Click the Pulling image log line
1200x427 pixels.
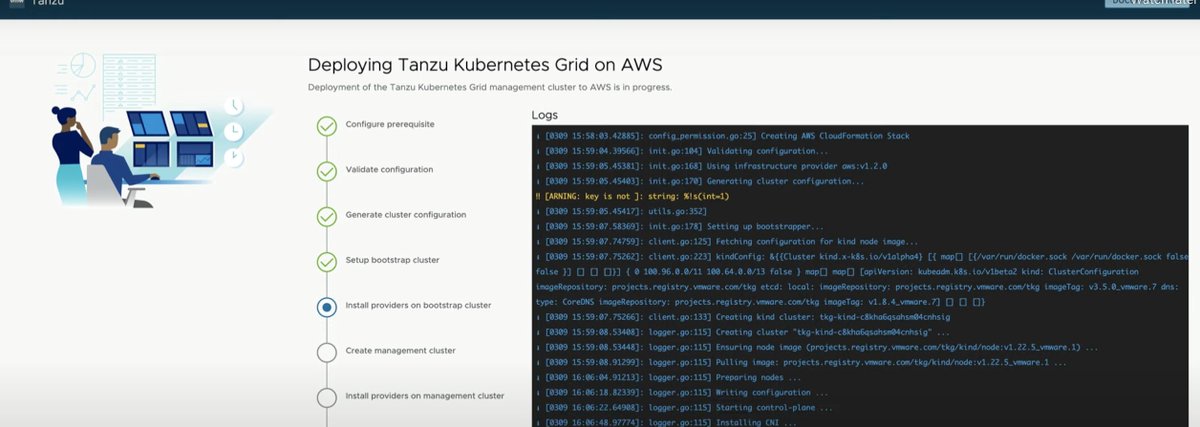[x=800, y=362]
